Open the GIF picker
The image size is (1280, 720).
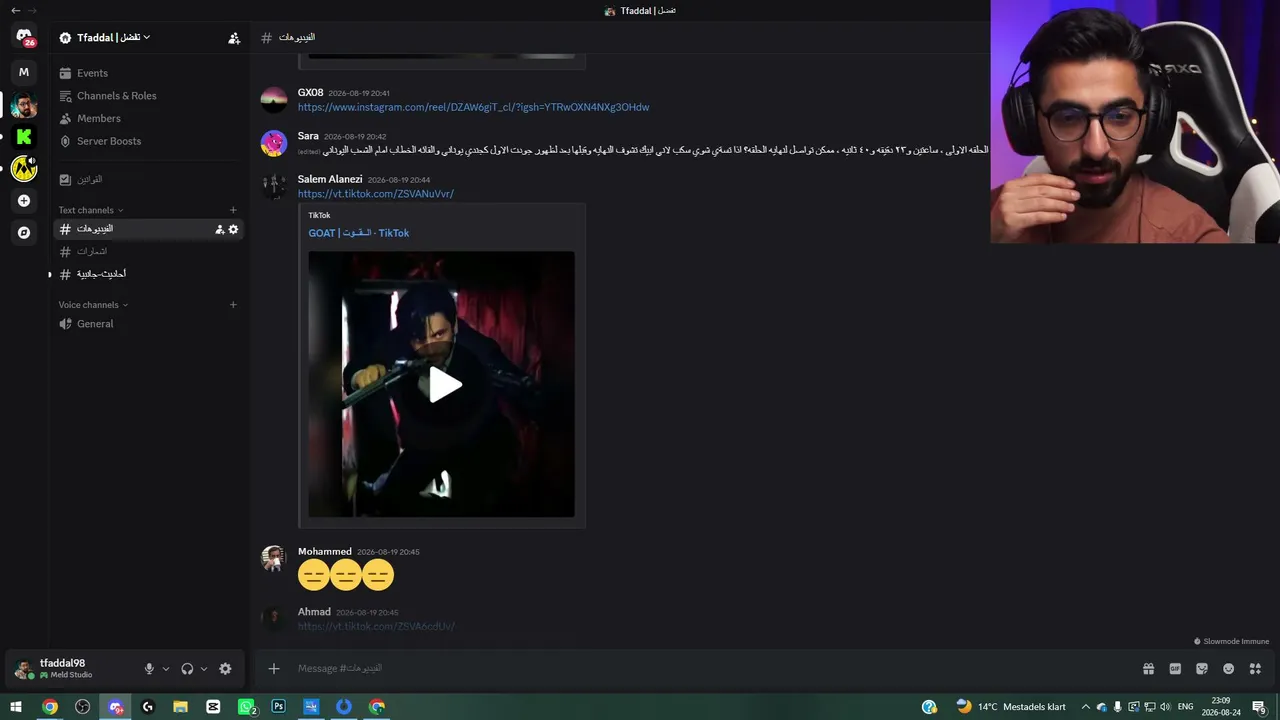click(x=1175, y=669)
